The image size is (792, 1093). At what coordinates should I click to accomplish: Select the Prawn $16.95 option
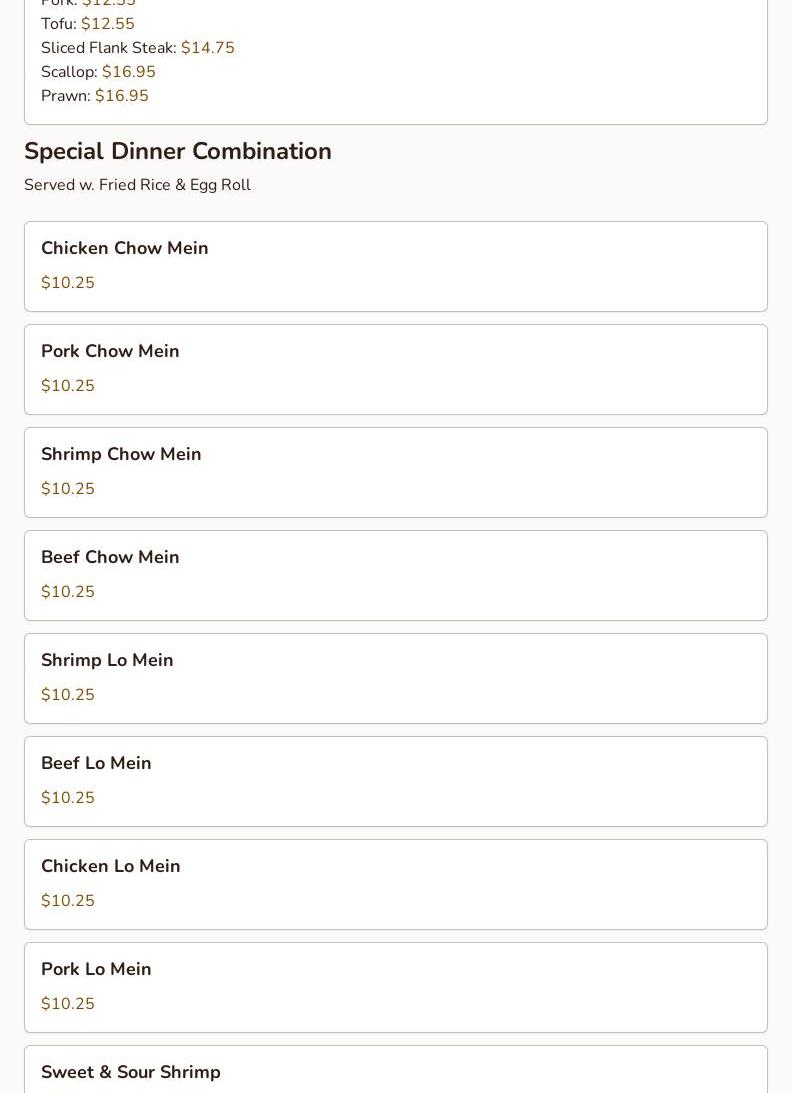[x=95, y=96]
